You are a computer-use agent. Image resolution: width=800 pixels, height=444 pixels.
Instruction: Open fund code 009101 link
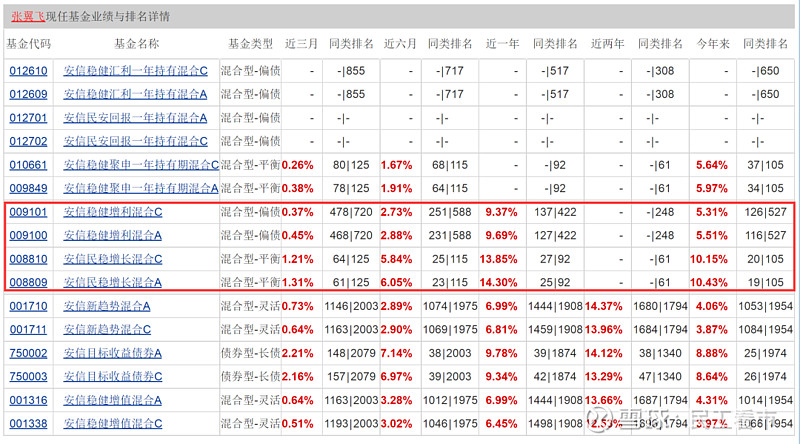pyautogui.click(x=28, y=212)
